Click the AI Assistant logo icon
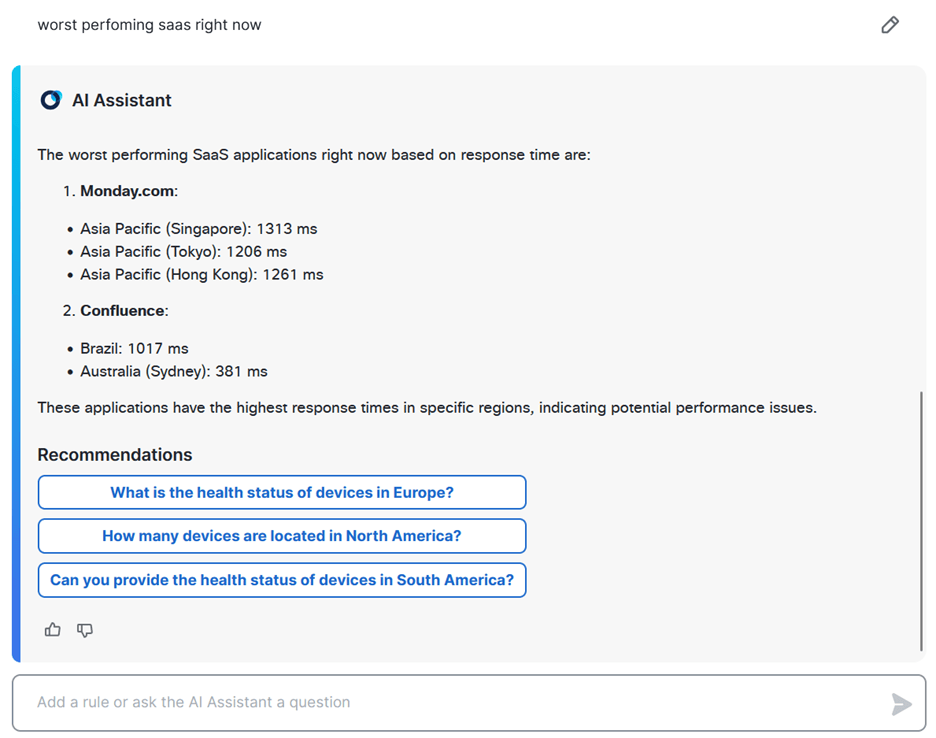Screen dimensions: 936x738 [50, 100]
